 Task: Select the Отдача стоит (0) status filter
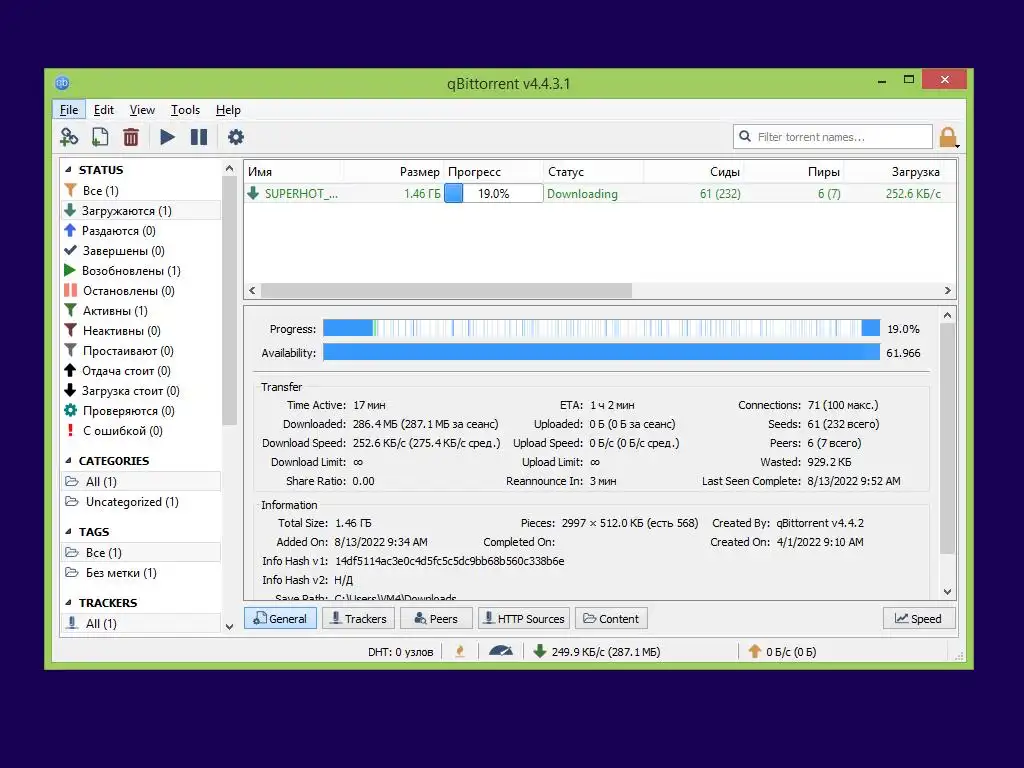click(x=140, y=371)
